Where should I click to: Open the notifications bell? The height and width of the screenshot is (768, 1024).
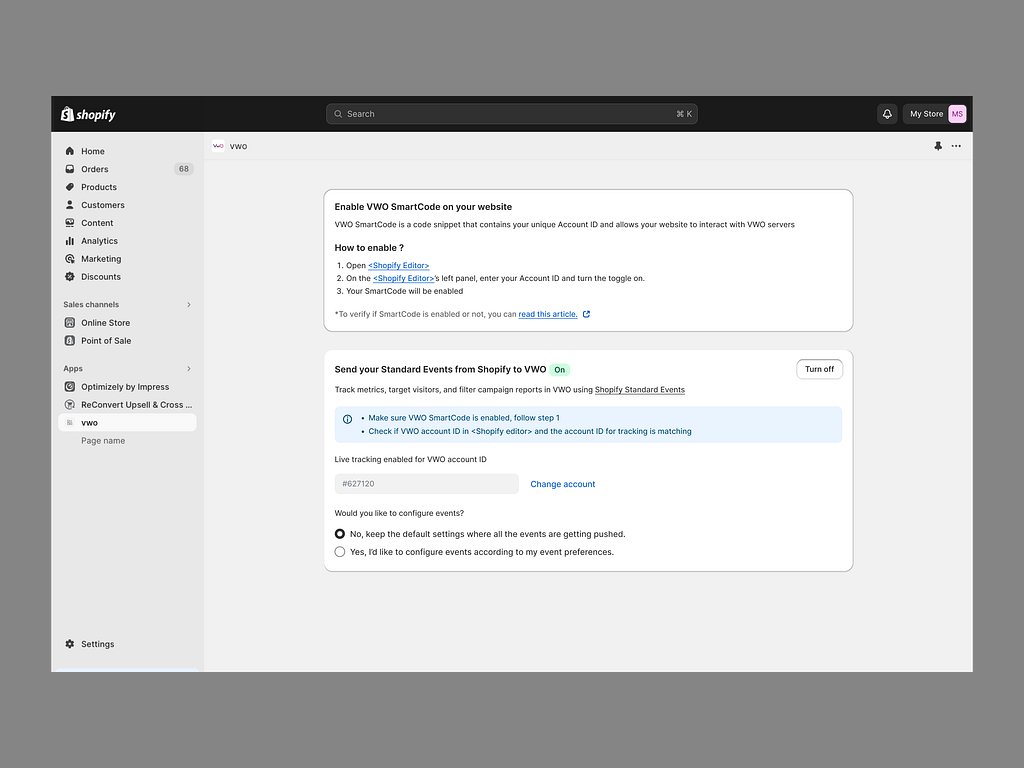point(887,114)
